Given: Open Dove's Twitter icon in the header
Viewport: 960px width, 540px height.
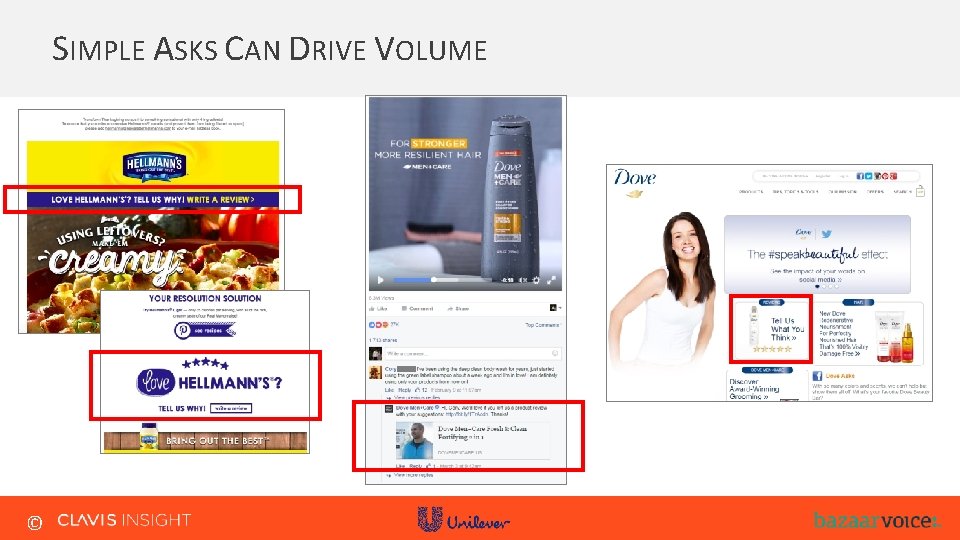Looking at the screenshot, I should pyautogui.click(x=868, y=176).
